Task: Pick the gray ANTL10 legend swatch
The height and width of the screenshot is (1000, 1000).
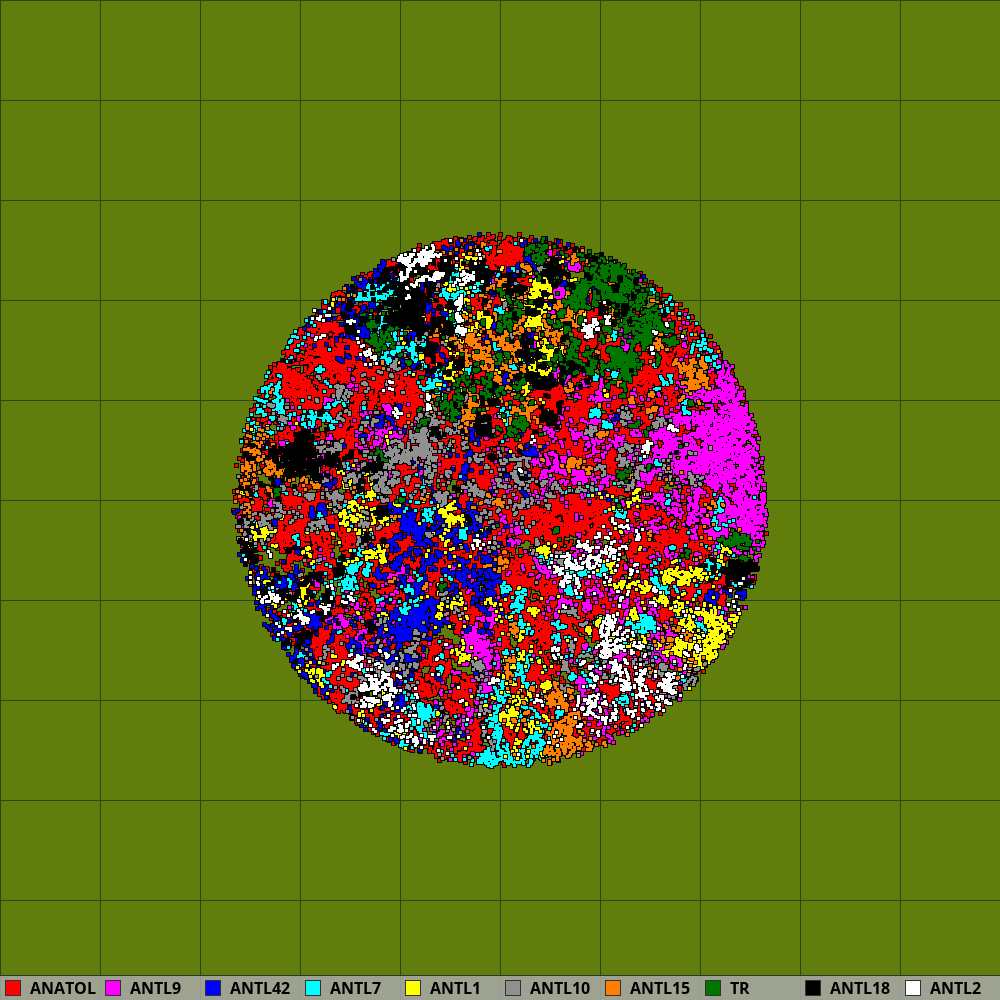Action: tap(513, 988)
